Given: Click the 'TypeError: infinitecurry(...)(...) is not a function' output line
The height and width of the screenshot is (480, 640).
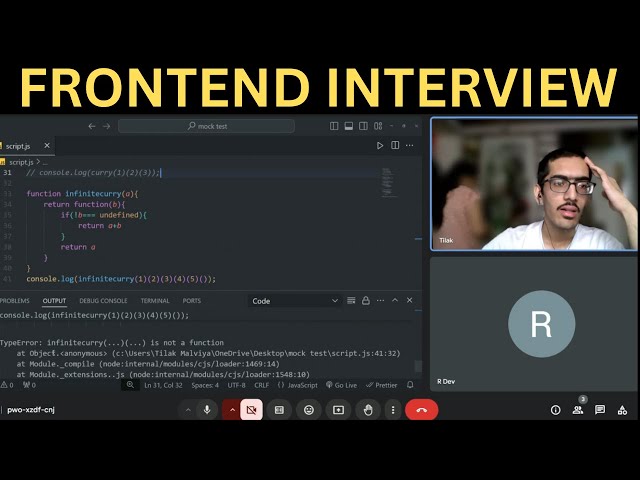Looking at the screenshot, I should pos(112,343).
